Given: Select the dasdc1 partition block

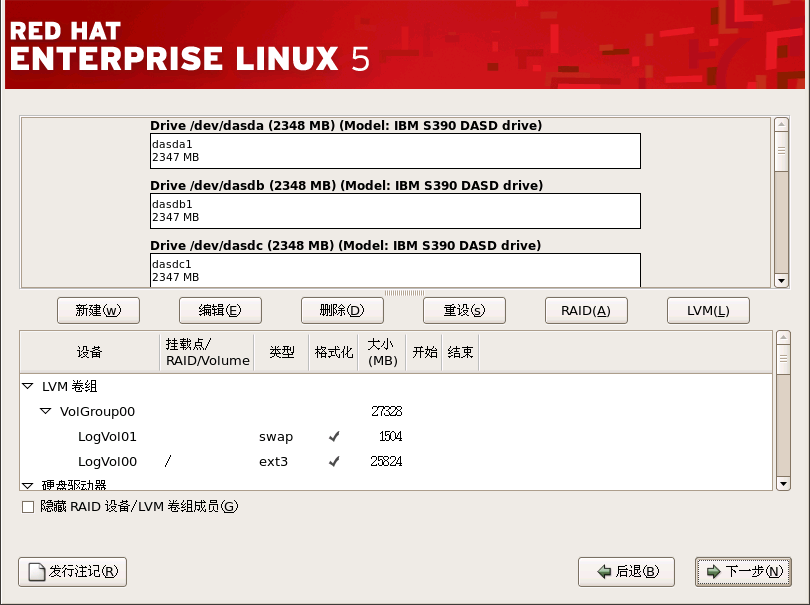Looking at the screenshot, I should (395, 270).
